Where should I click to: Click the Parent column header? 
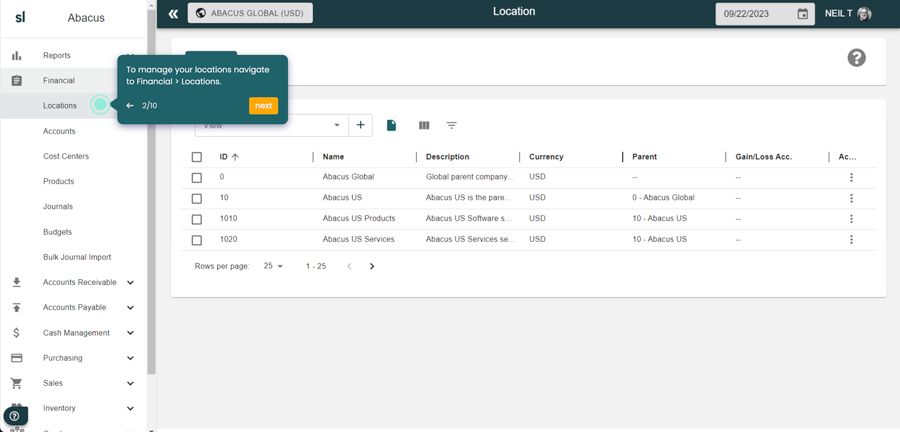pos(645,157)
